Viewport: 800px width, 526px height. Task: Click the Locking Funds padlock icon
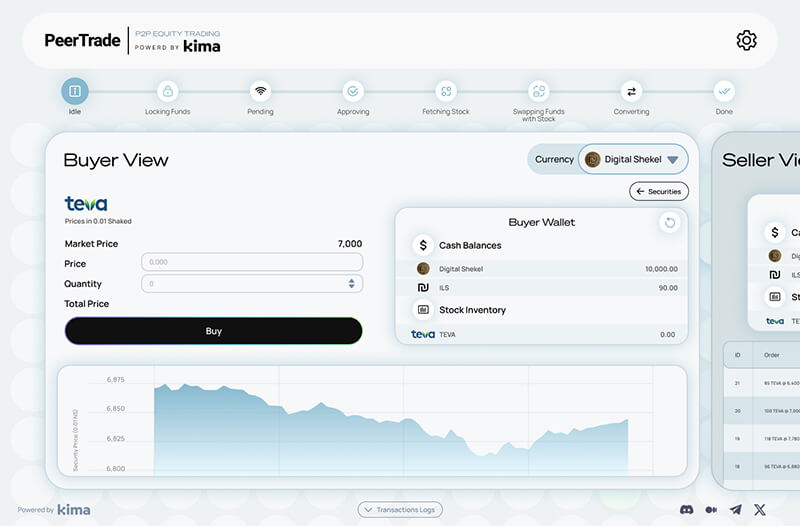point(167,91)
